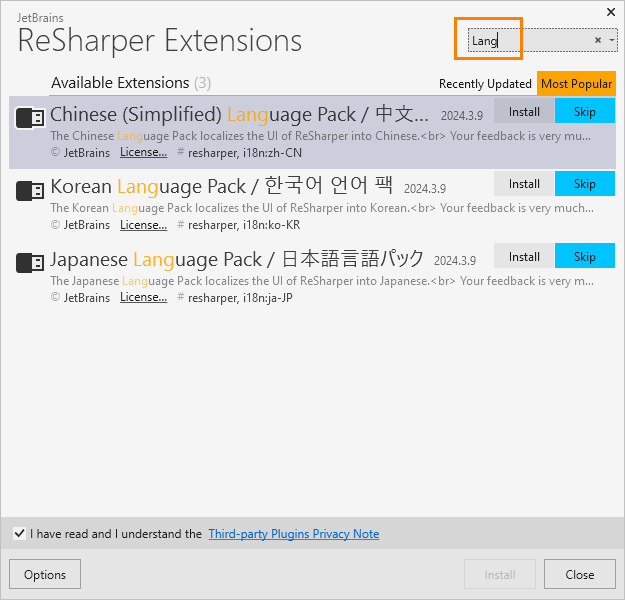Screen dimensions: 625x600
Task: Switch to the Recently Updated tab
Action: pos(485,84)
